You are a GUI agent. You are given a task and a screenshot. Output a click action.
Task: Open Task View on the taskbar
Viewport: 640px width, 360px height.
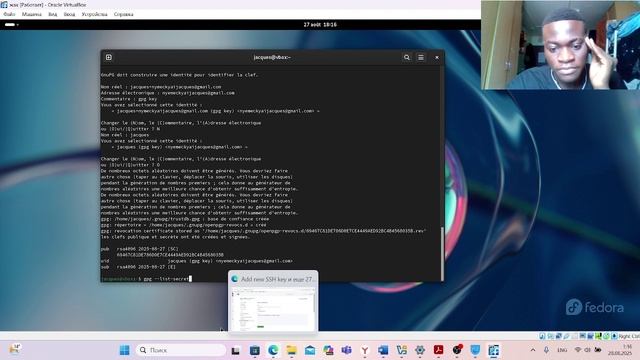(236, 350)
